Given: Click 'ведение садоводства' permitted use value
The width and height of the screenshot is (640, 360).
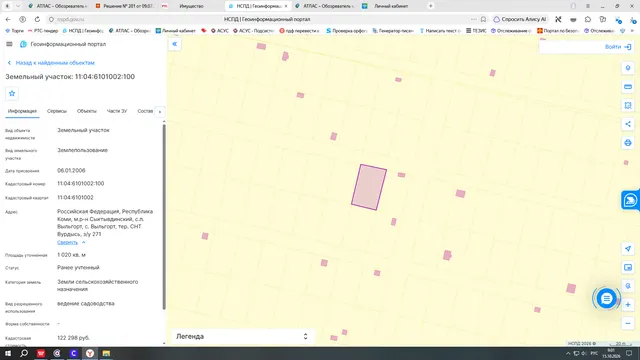Looking at the screenshot, I should pyautogui.click(x=86, y=304).
